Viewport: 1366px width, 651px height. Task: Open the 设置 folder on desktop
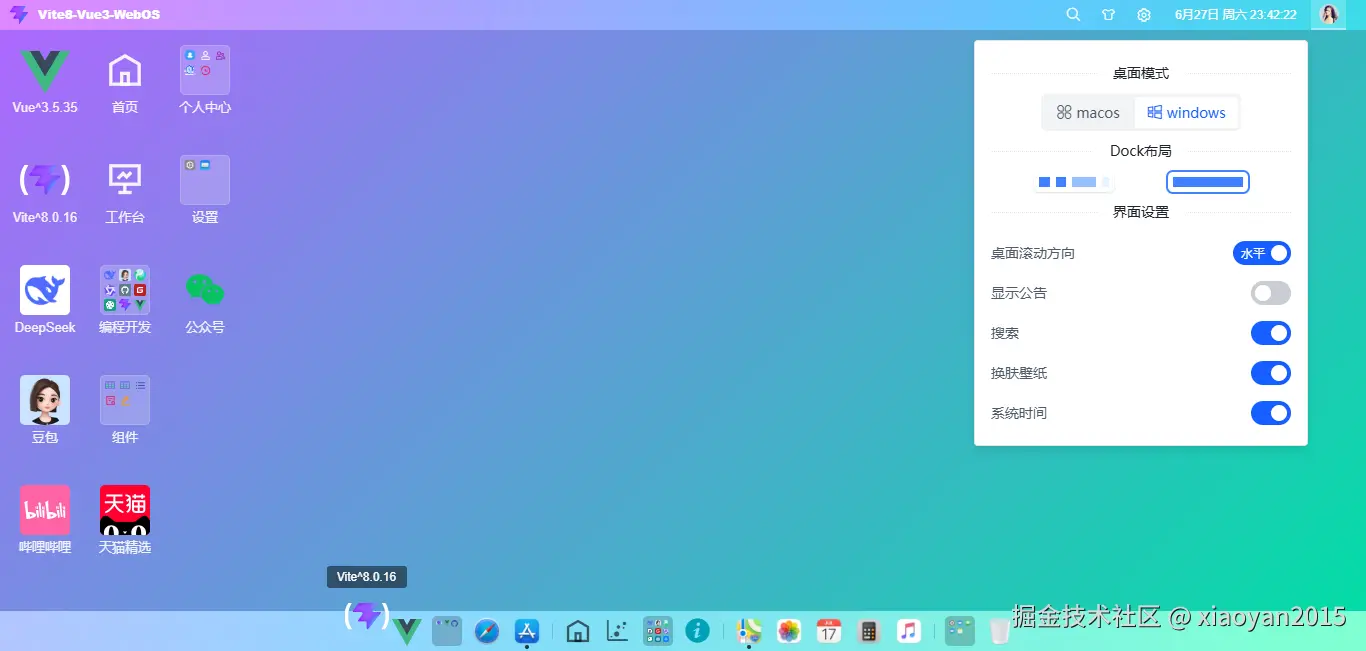[x=205, y=181]
